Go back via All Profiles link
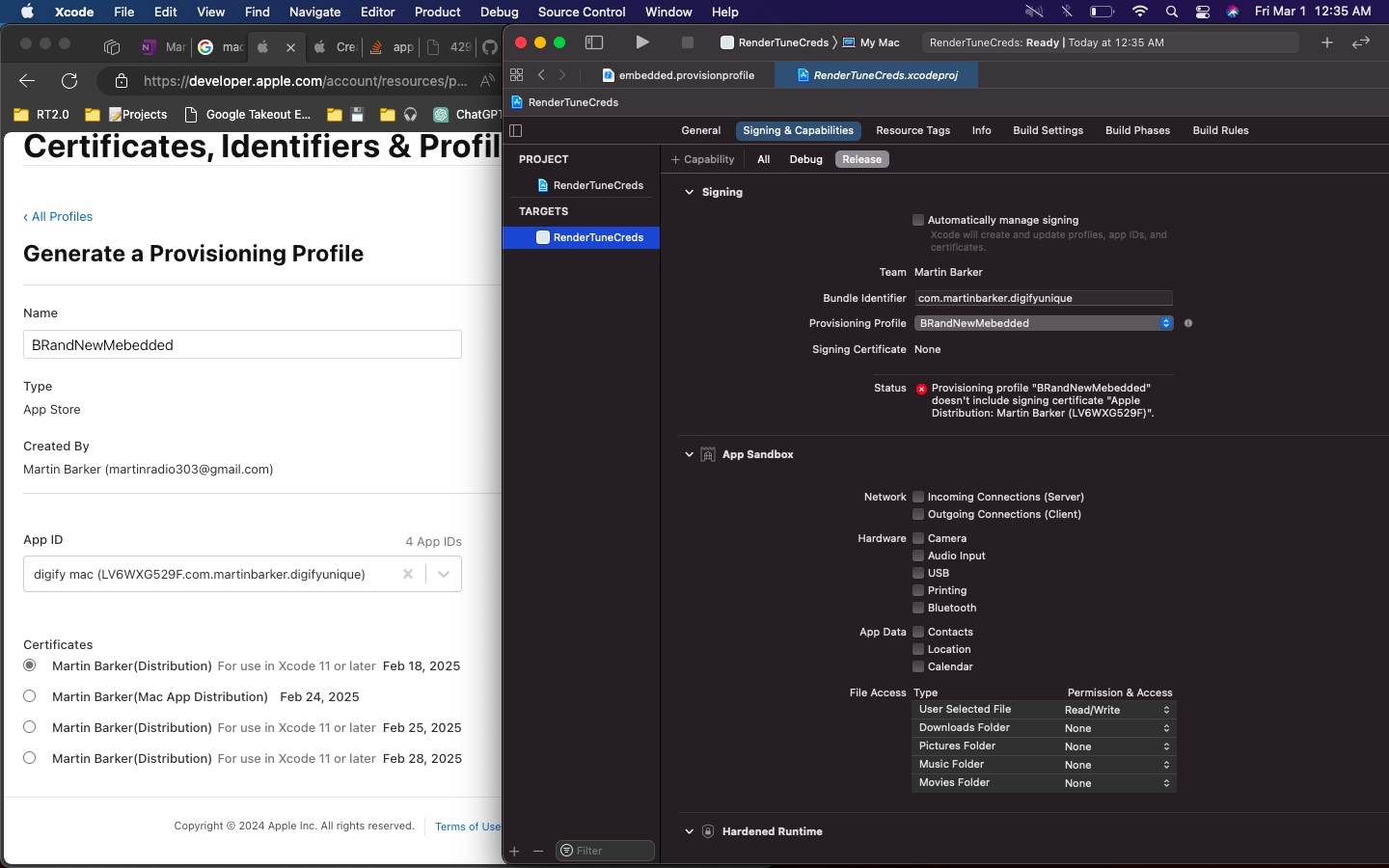Image resolution: width=1389 pixels, height=868 pixels. pos(58,217)
